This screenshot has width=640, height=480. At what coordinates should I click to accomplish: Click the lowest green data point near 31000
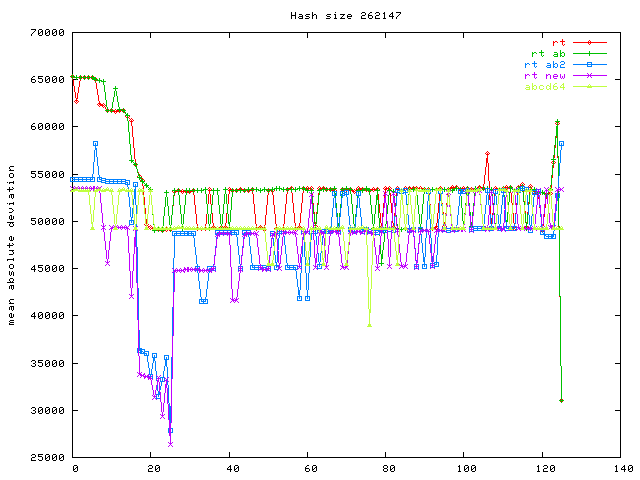(x=562, y=400)
